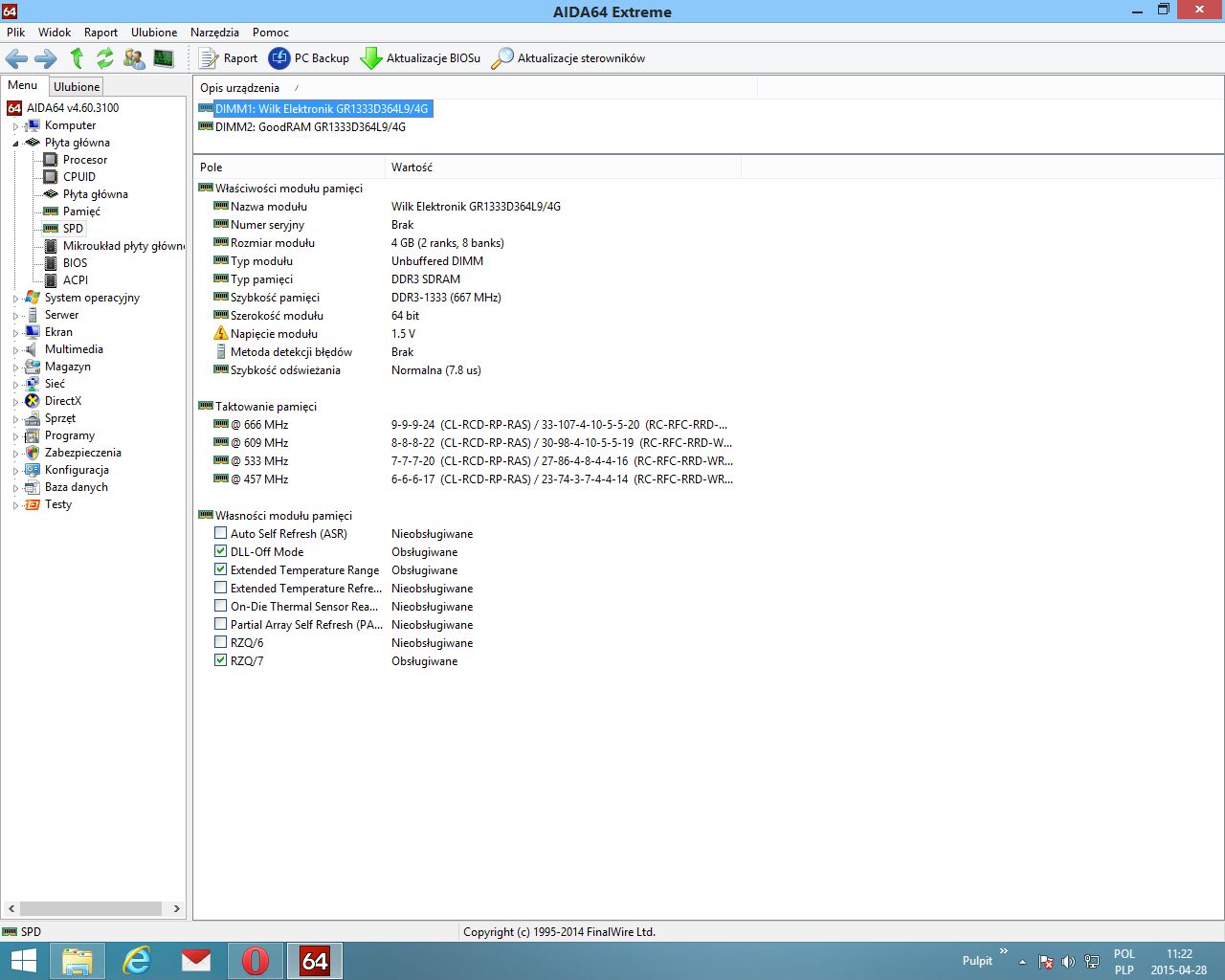Refresh the current page view
This screenshot has width=1225, height=980.
coord(105,58)
